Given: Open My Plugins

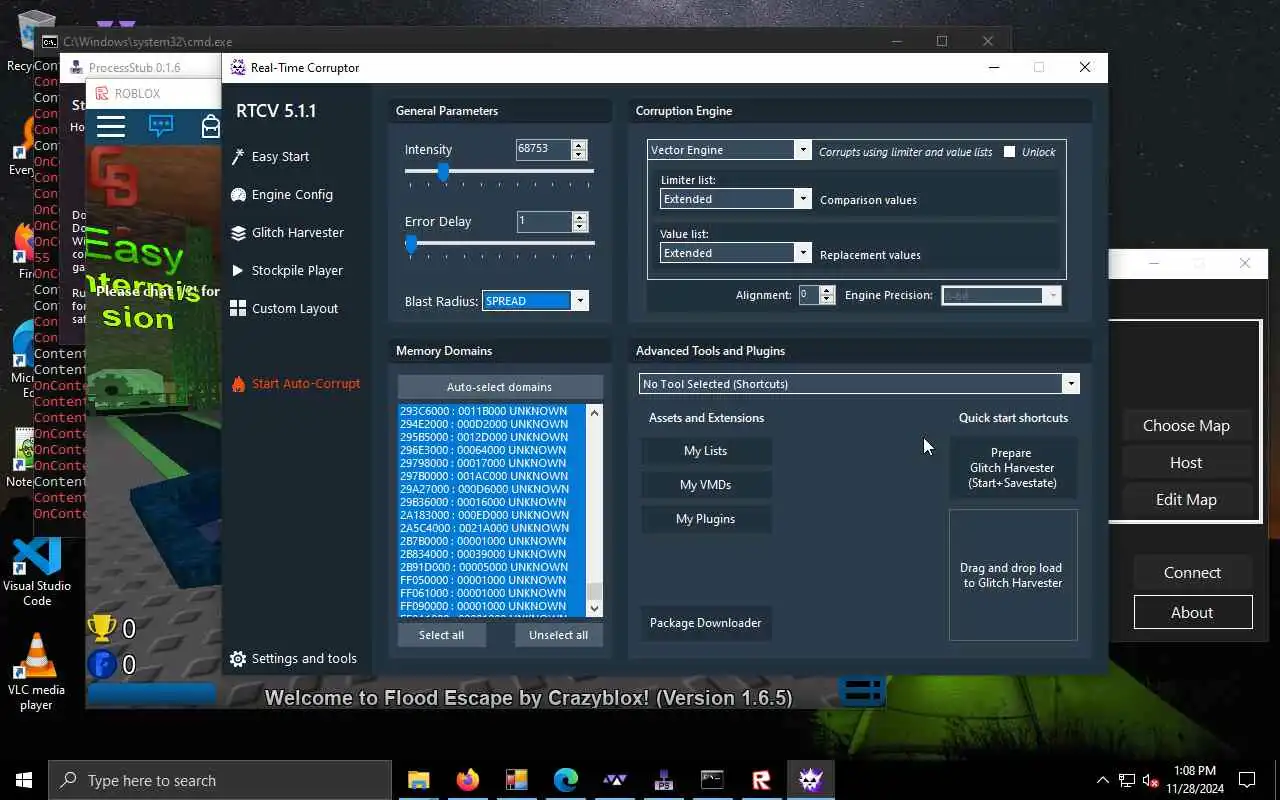Looking at the screenshot, I should pyautogui.click(x=706, y=519).
